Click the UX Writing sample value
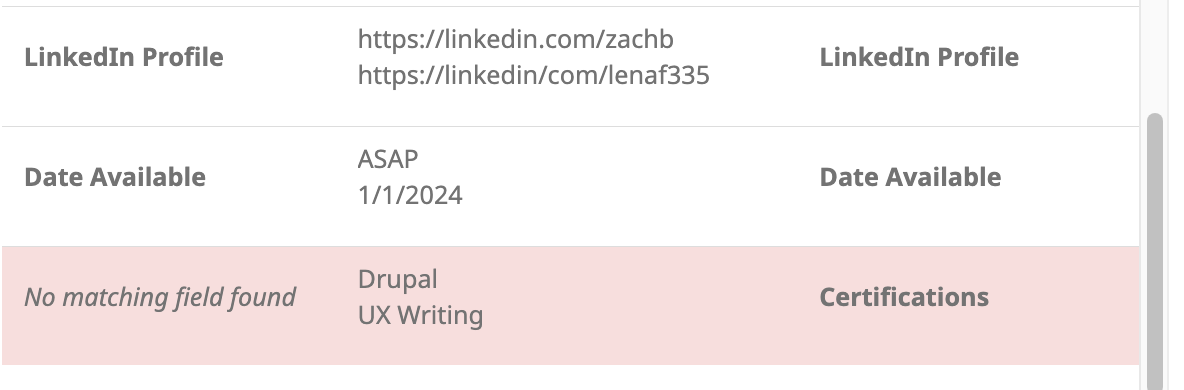 pos(421,315)
